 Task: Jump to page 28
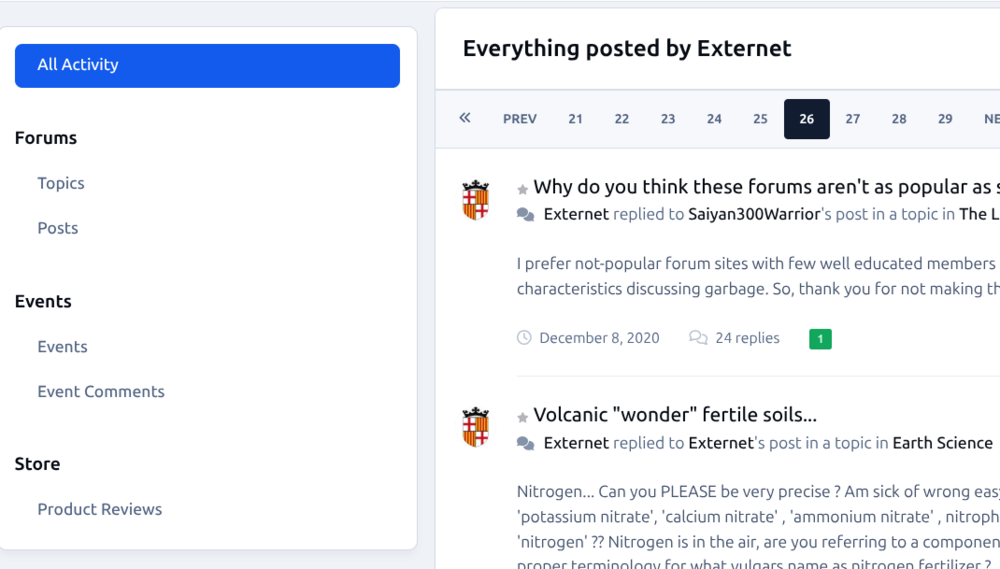[x=899, y=119]
